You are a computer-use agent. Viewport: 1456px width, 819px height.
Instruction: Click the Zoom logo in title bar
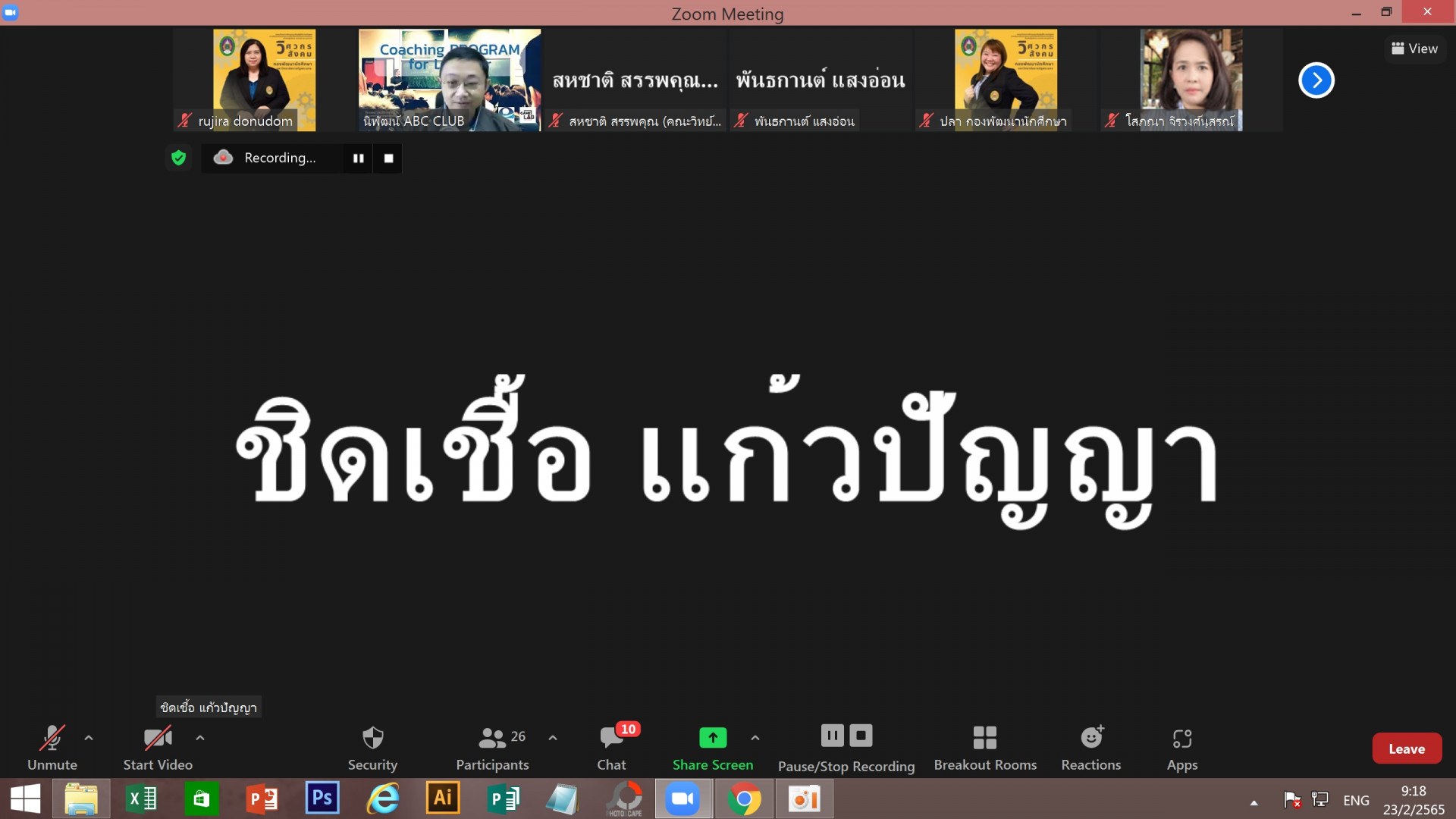coord(11,12)
